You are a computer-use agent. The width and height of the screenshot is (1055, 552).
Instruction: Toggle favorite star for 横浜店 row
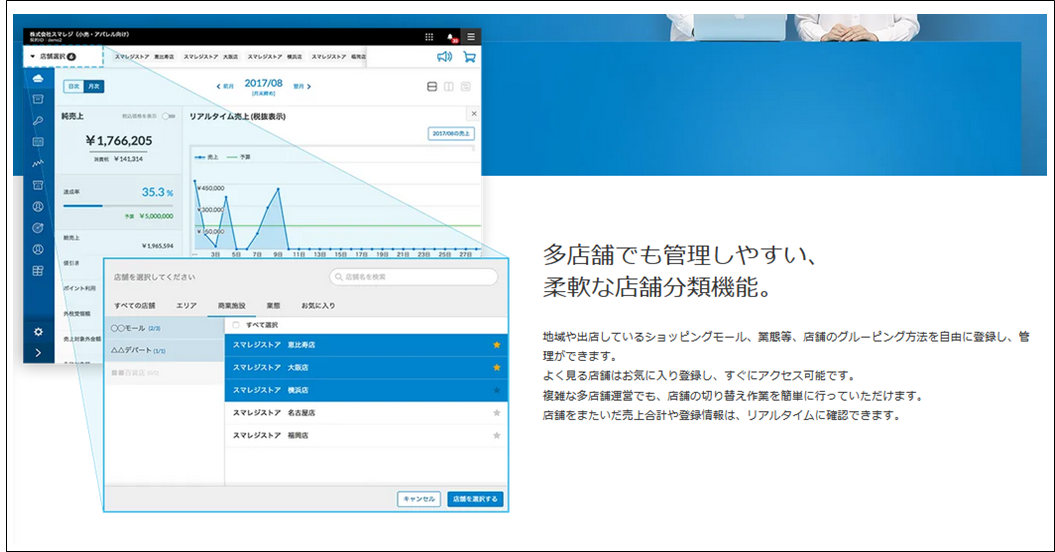pos(497,390)
